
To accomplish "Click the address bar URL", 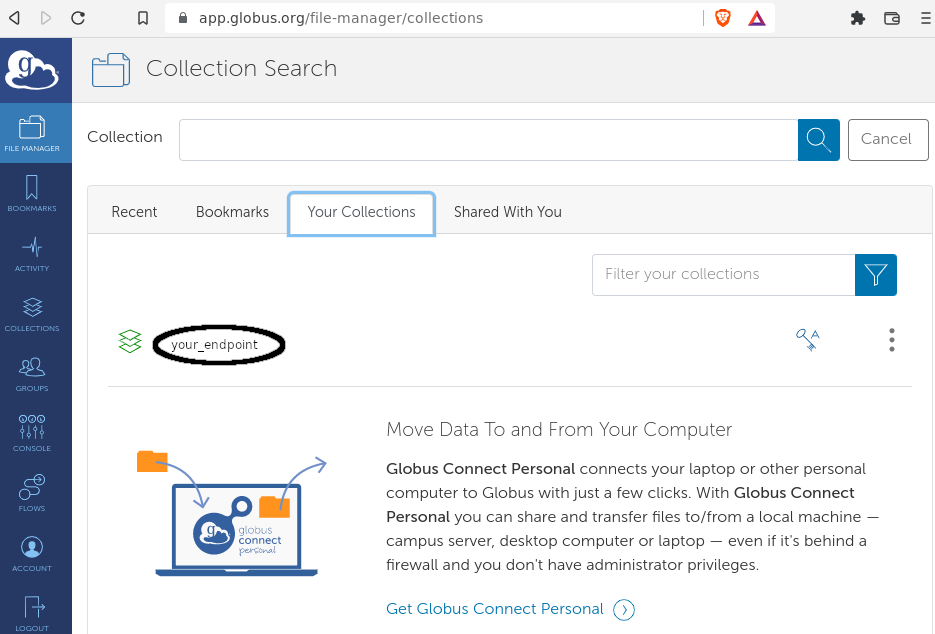I will 340,18.
